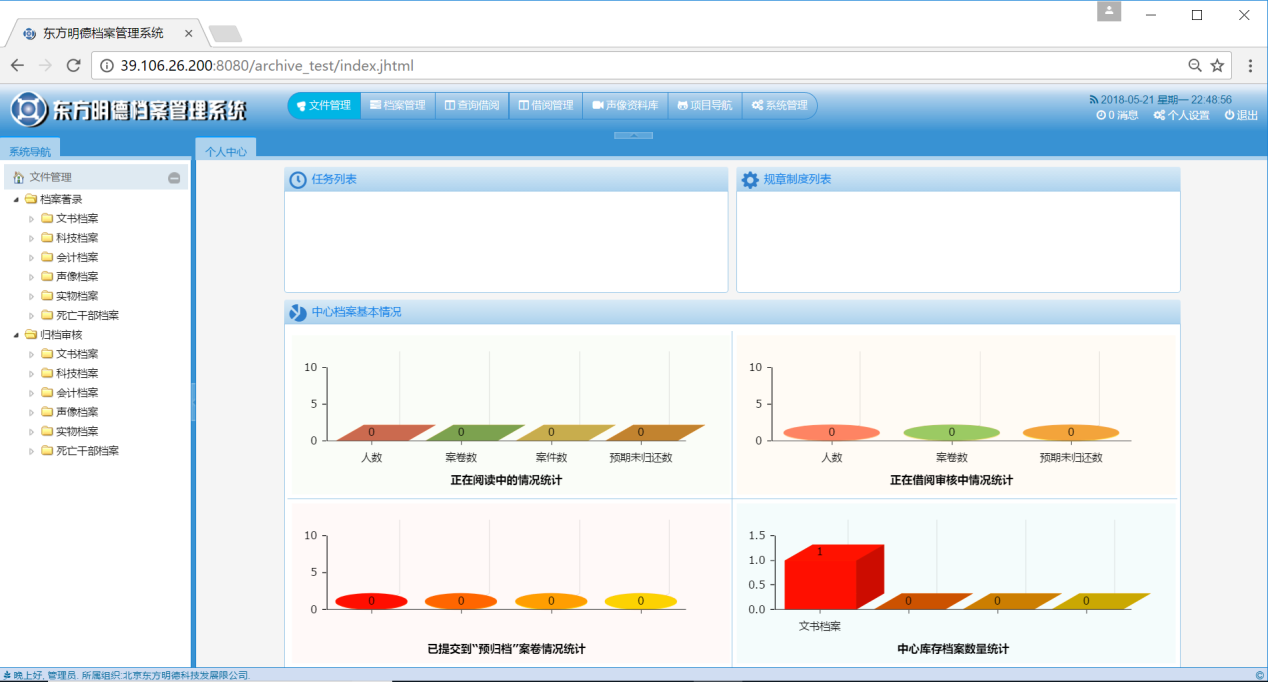Open the Chrome three-dot menu
Screen dimensions: 1268x682
coord(1250,66)
